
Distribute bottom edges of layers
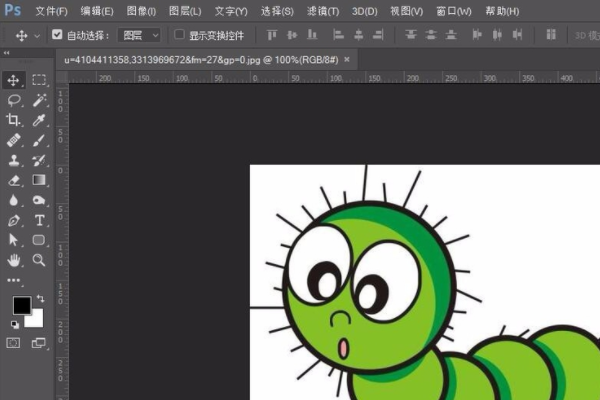tap(451, 35)
